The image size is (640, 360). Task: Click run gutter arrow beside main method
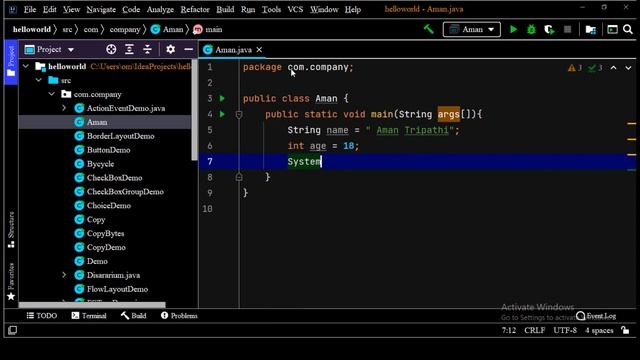point(222,114)
